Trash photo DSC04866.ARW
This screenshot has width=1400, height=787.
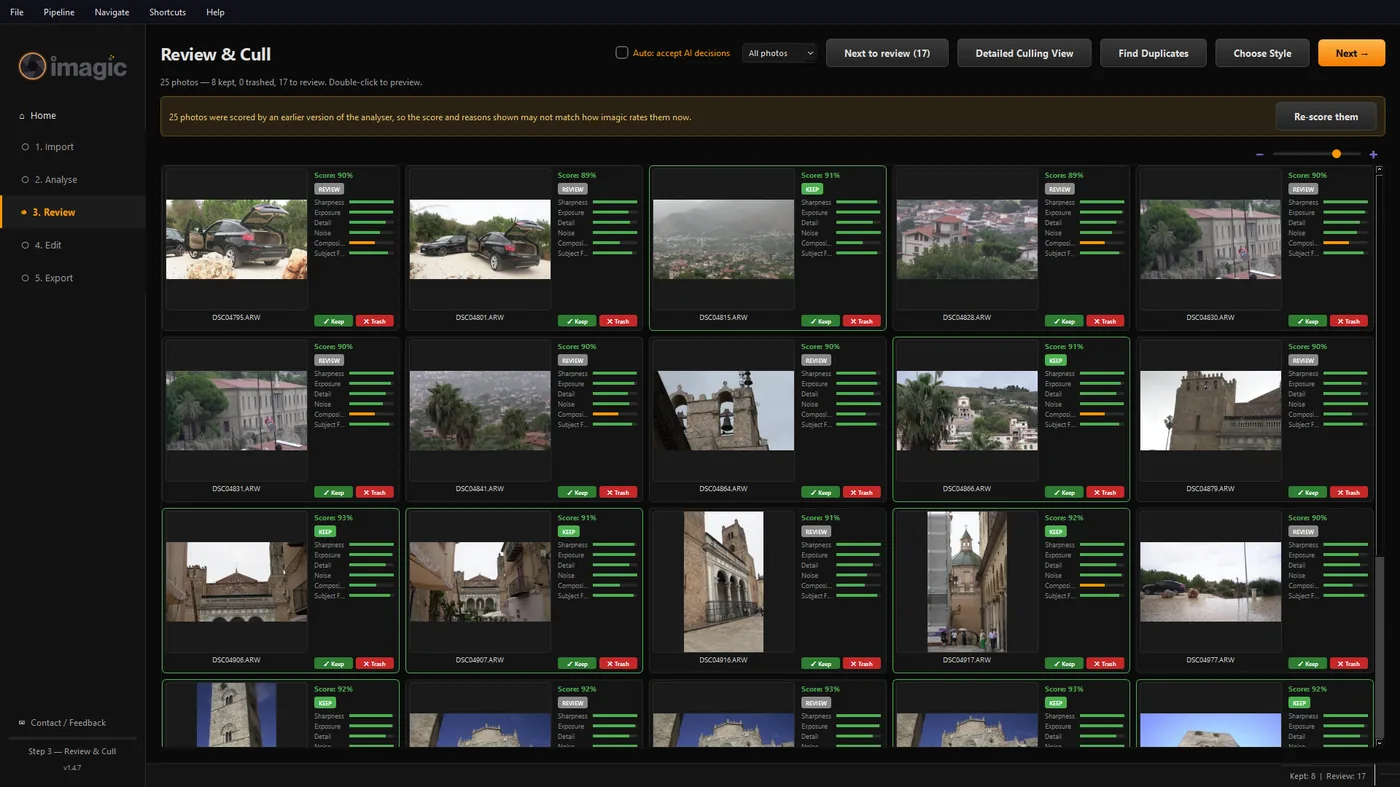[x=1105, y=492]
